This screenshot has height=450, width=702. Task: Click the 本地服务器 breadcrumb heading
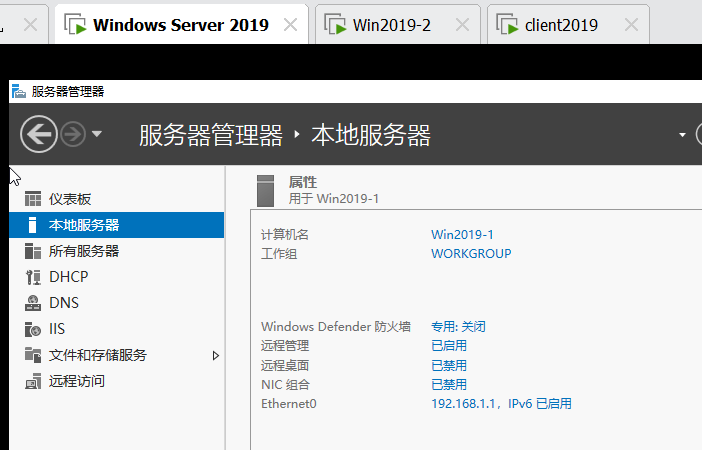371,135
